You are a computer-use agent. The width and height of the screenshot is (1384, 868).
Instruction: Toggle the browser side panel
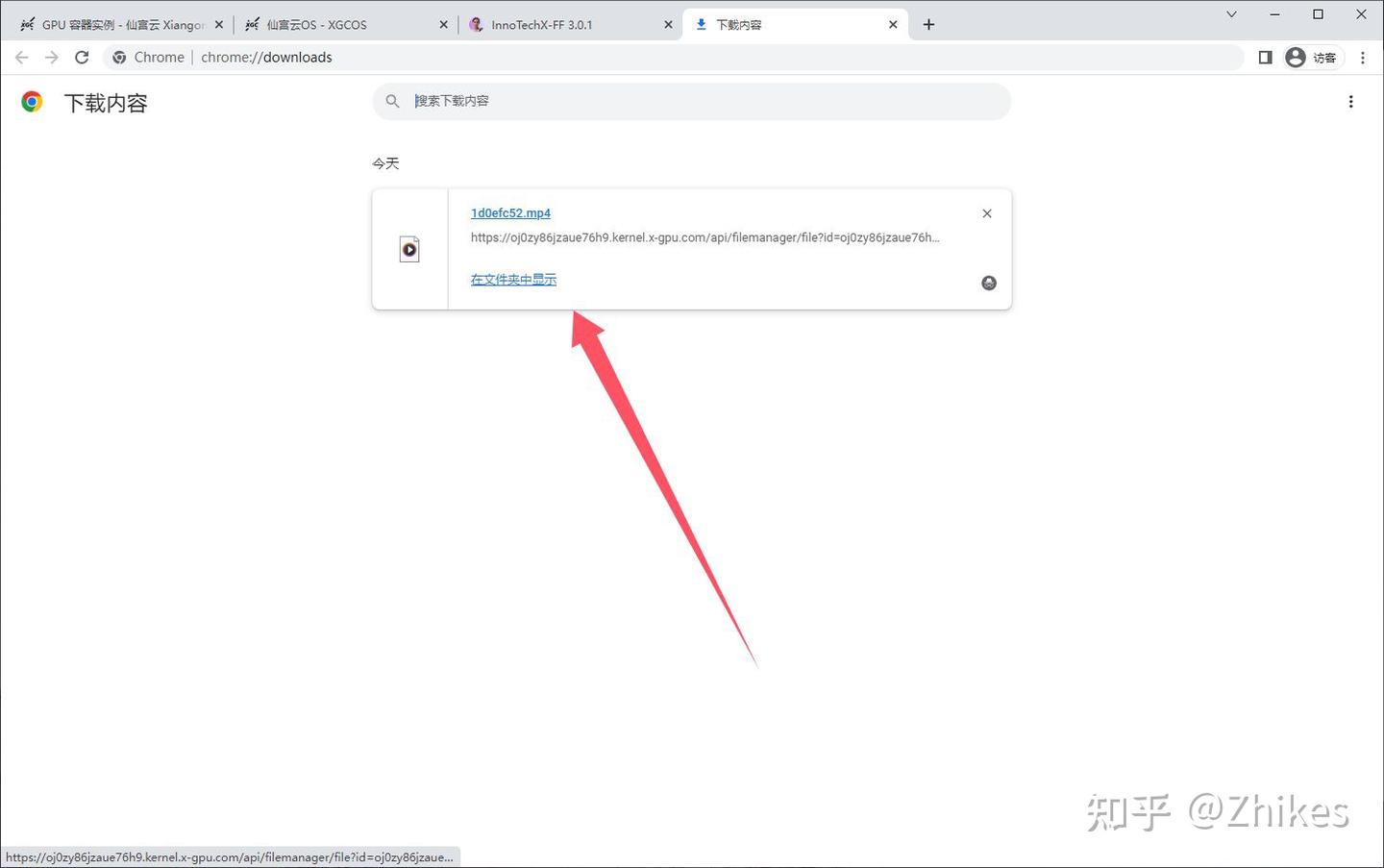pos(1265,58)
